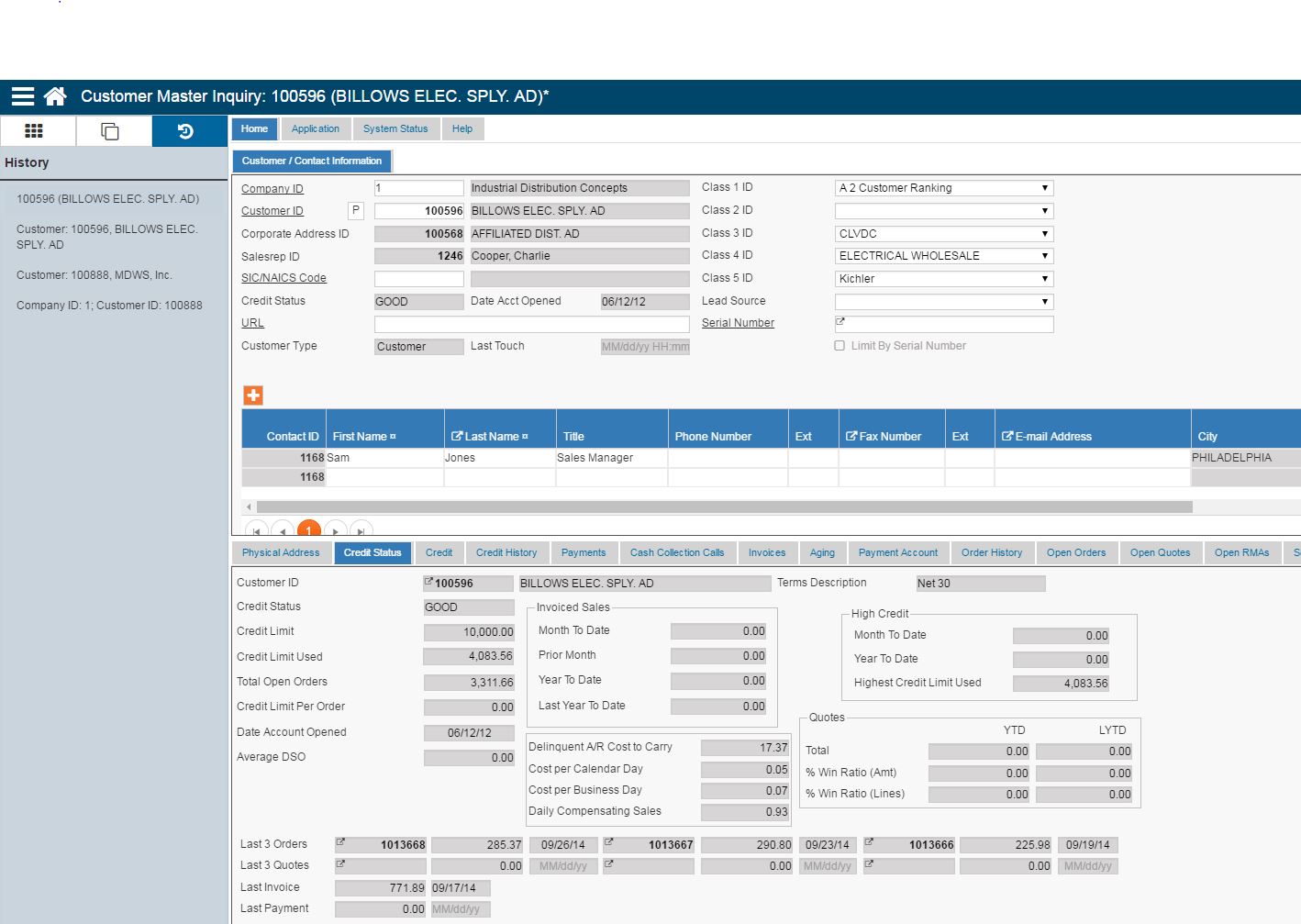Click into the URL input field
Viewport: 1301px width, 924px height.
(x=531, y=325)
